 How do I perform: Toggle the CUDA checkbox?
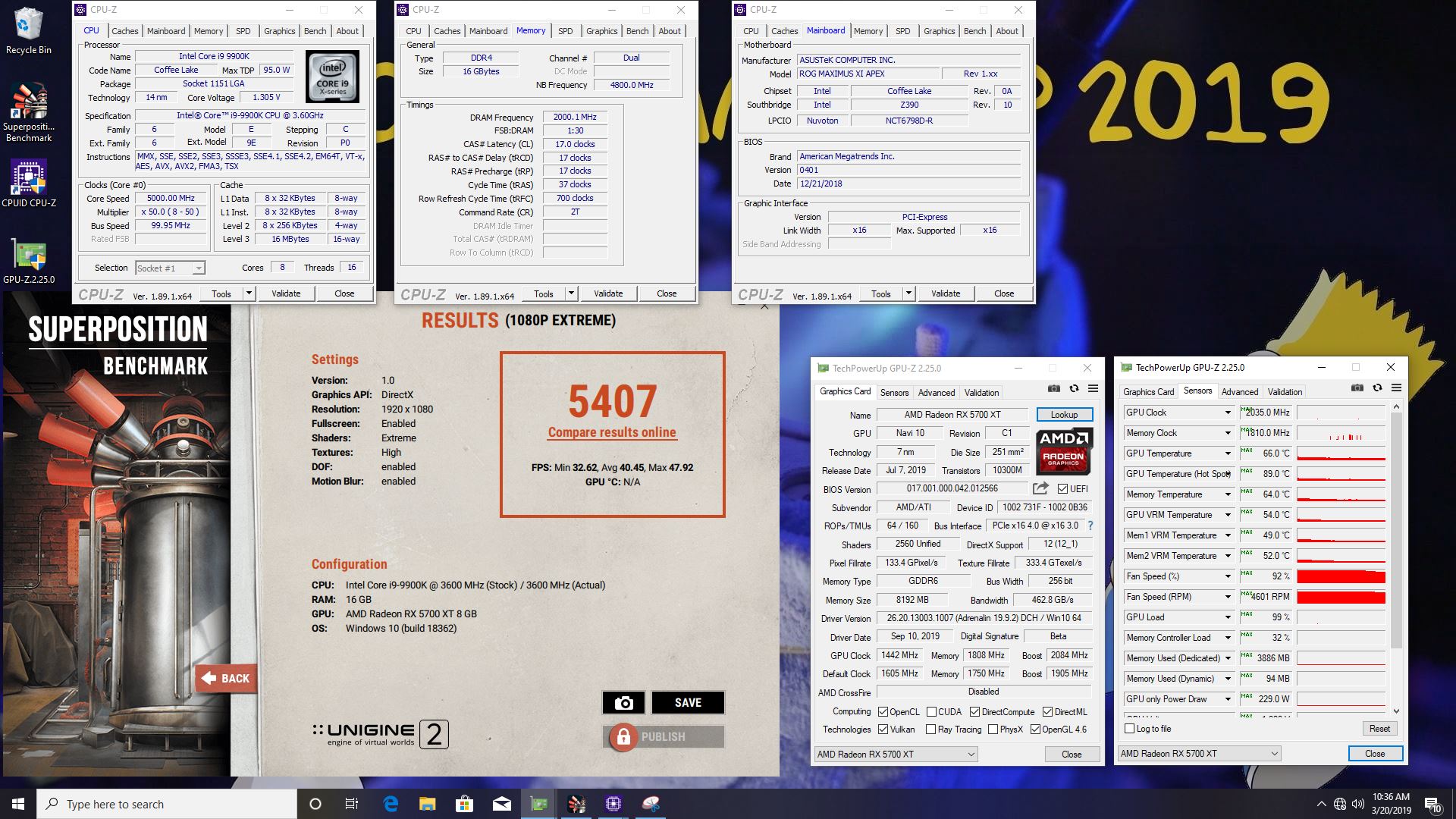click(x=932, y=712)
